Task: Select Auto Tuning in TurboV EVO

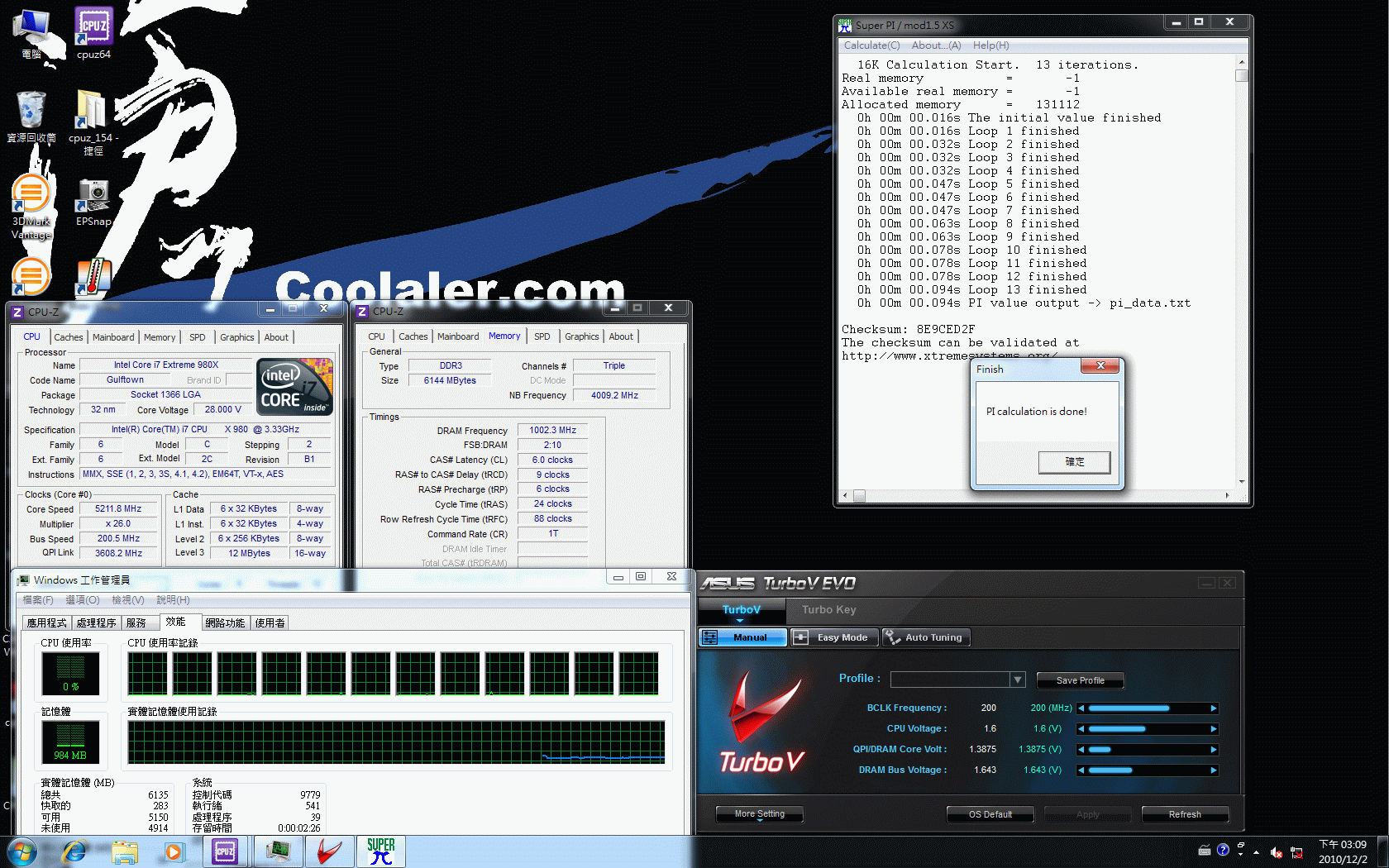Action: [925, 637]
